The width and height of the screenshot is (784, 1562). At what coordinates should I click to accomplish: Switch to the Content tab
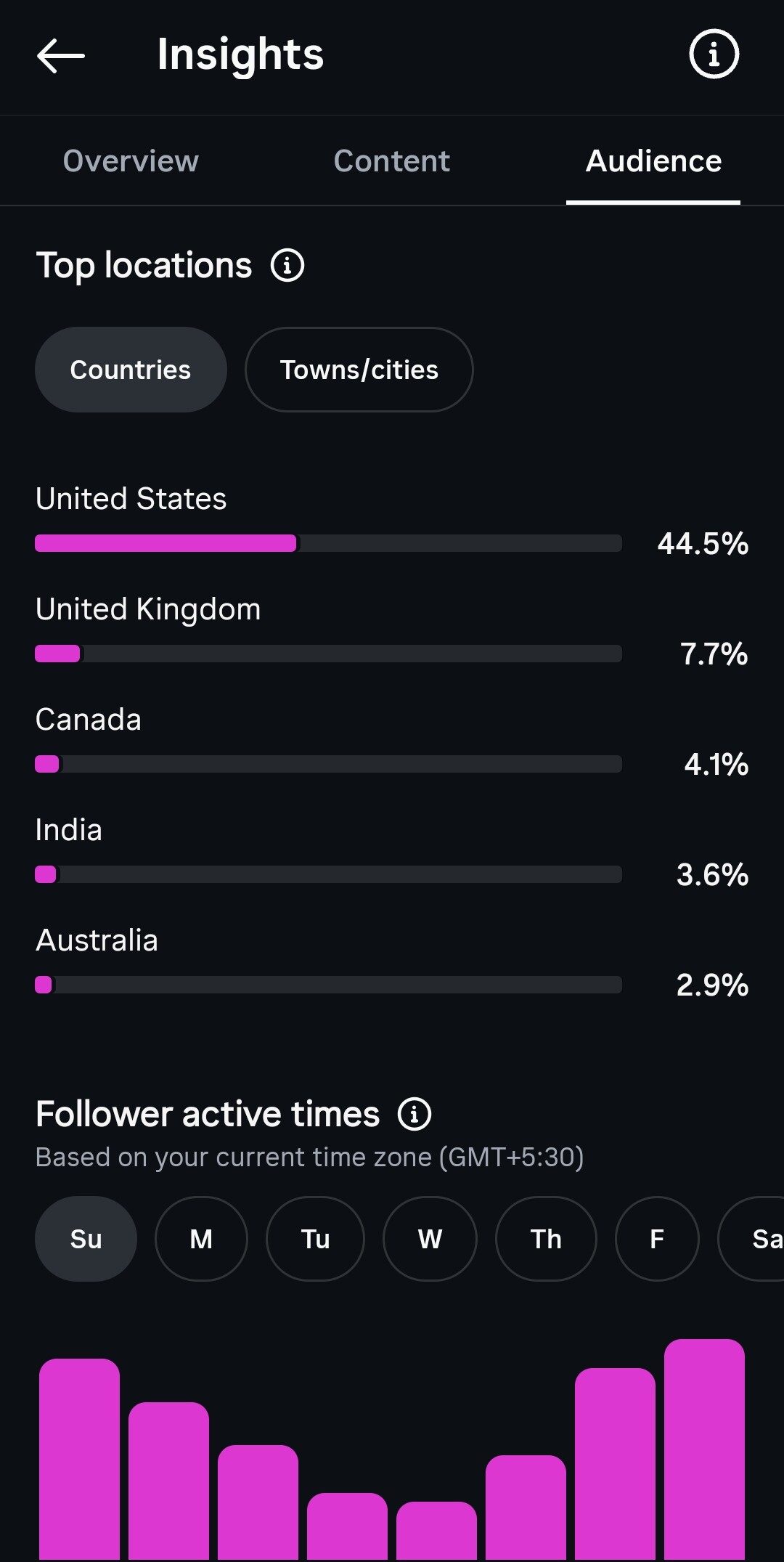392,160
